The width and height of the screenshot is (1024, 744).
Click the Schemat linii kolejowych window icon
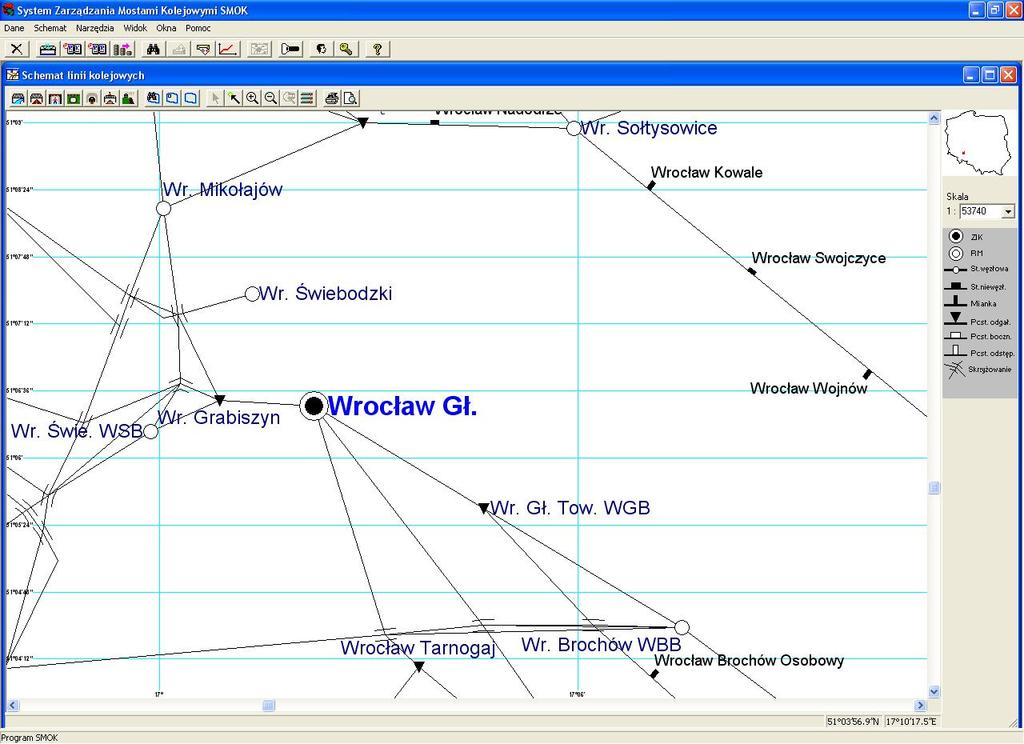pyautogui.click(x=12, y=75)
